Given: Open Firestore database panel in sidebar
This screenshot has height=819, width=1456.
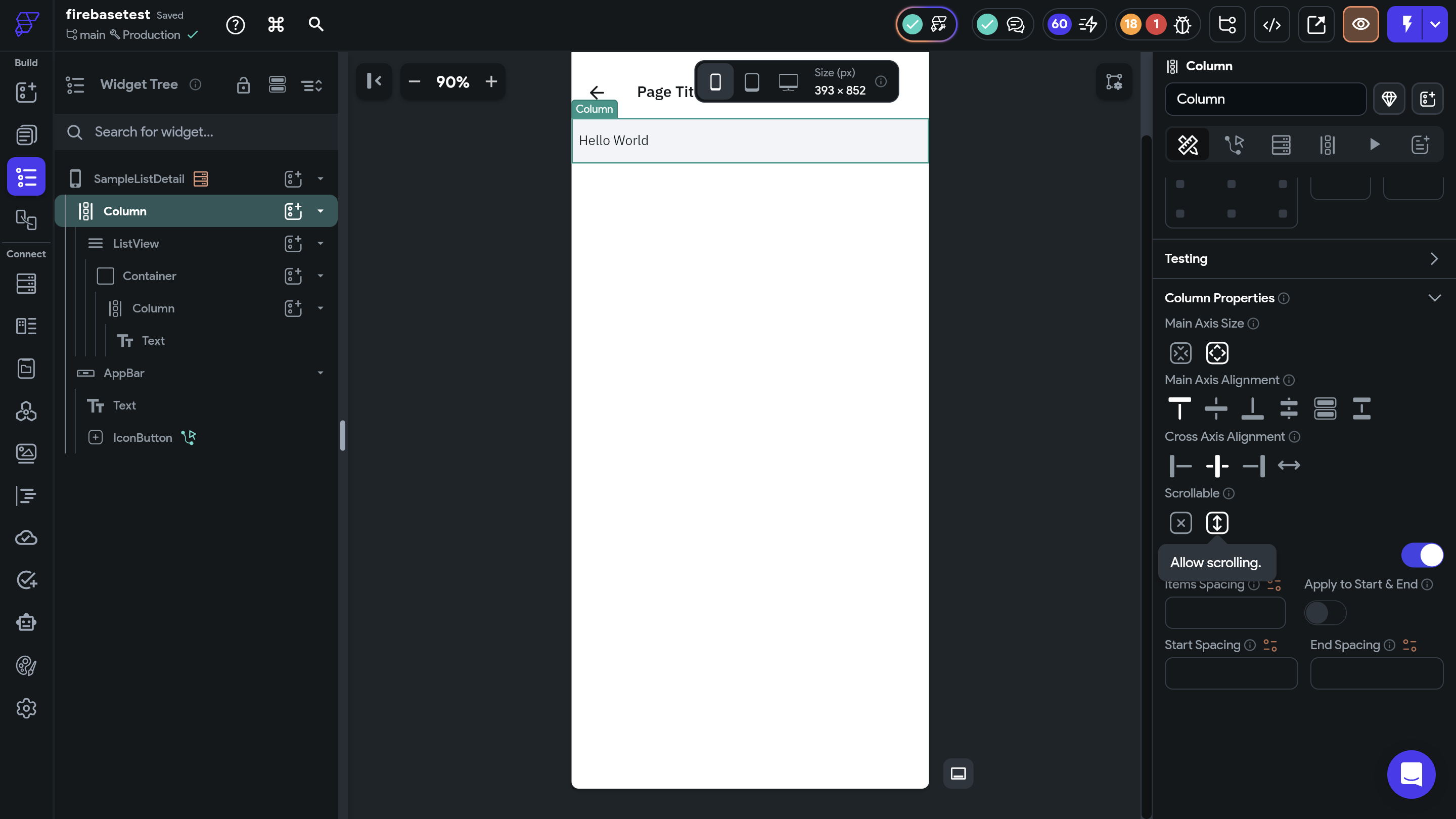Looking at the screenshot, I should tap(26, 283).
